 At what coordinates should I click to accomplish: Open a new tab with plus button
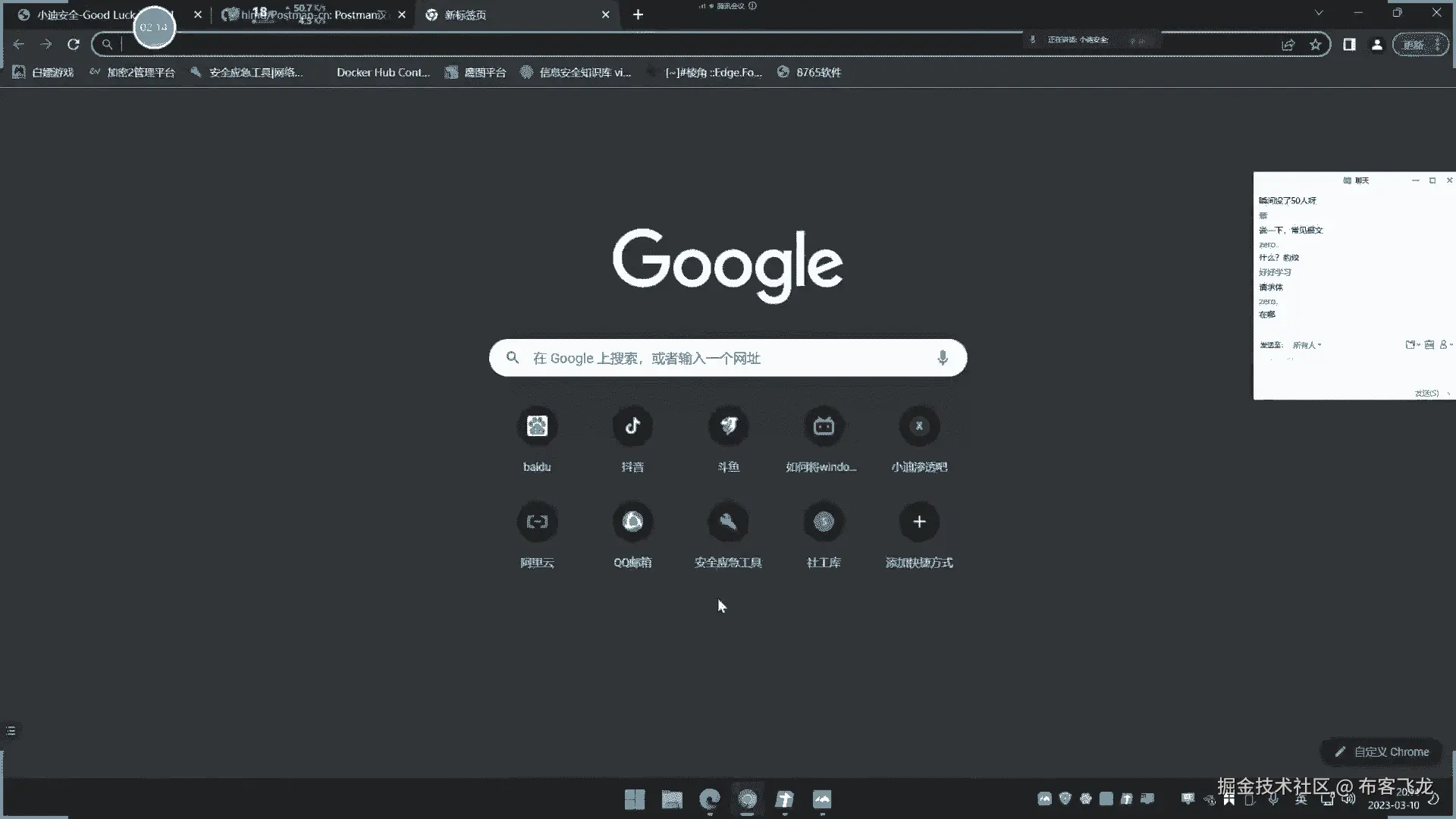tap(638, 14)
